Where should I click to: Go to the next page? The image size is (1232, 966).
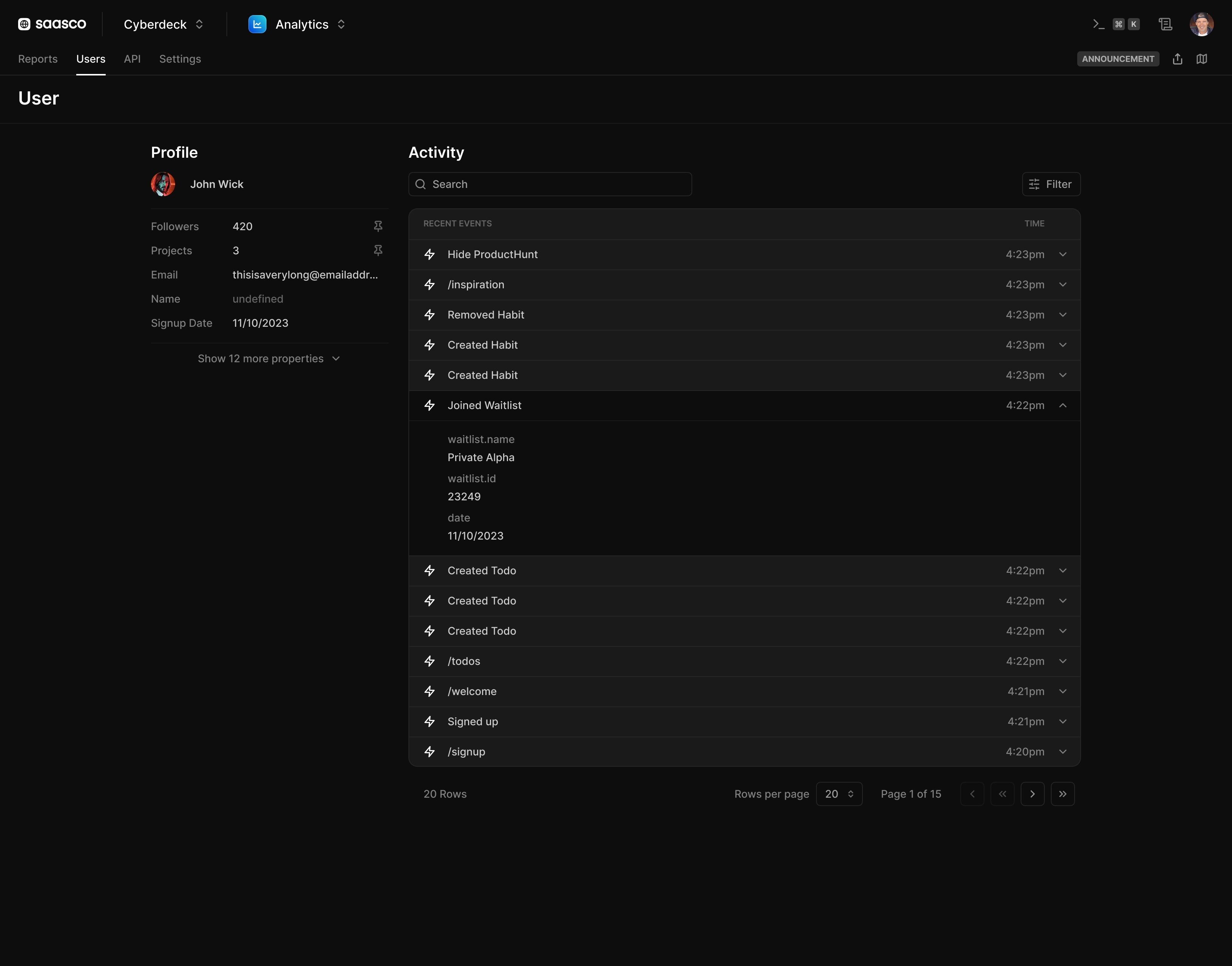click(x=1032, y=794)
